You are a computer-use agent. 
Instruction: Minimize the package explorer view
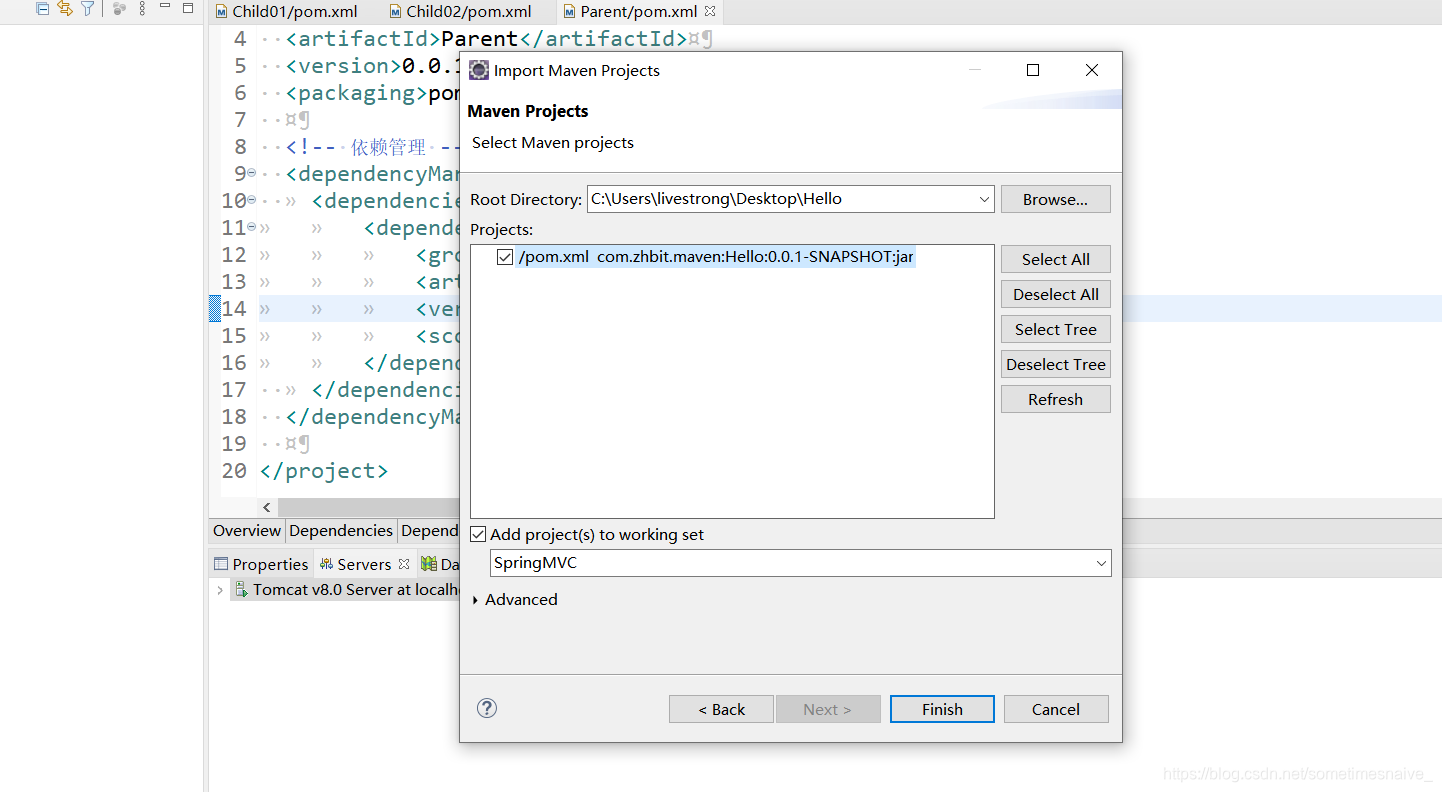point(165,7)
